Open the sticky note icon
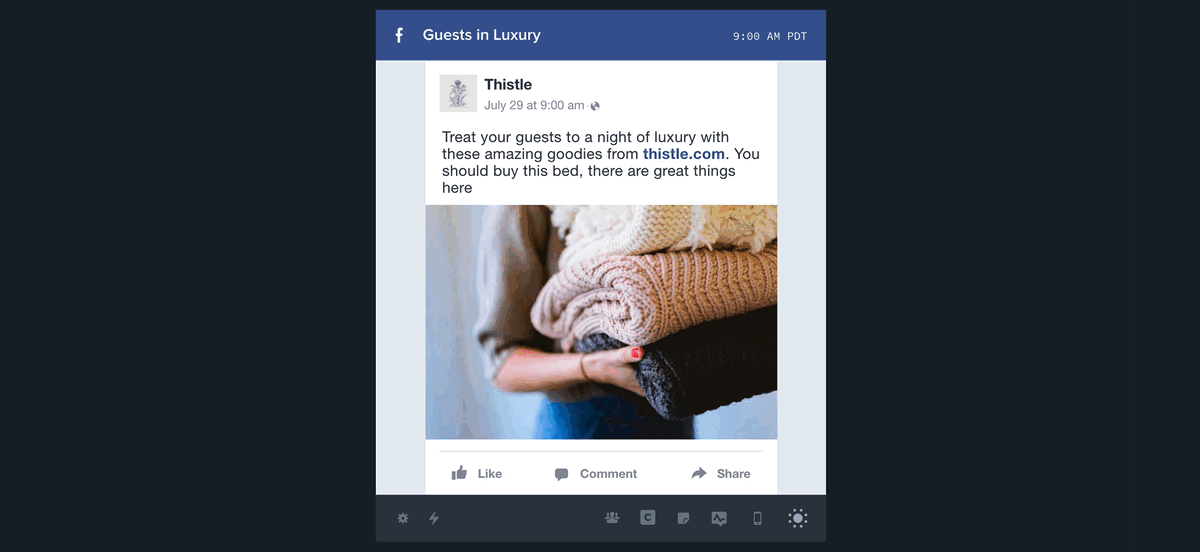1200x552 pixels. click(x=683, y=518)
